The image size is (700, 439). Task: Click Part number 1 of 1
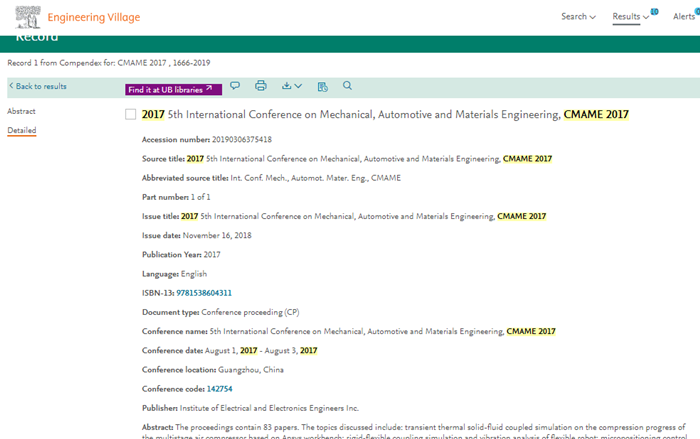(176, 197)
